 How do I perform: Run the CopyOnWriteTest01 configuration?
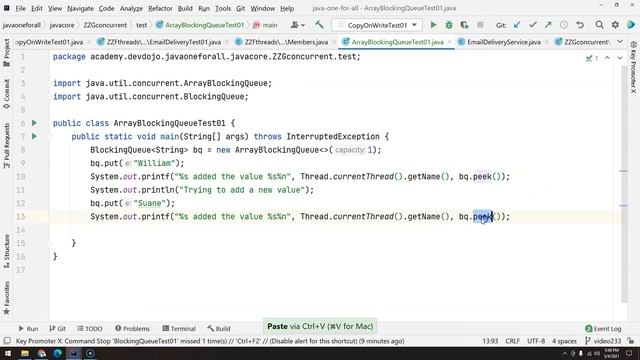coord(433,25)
